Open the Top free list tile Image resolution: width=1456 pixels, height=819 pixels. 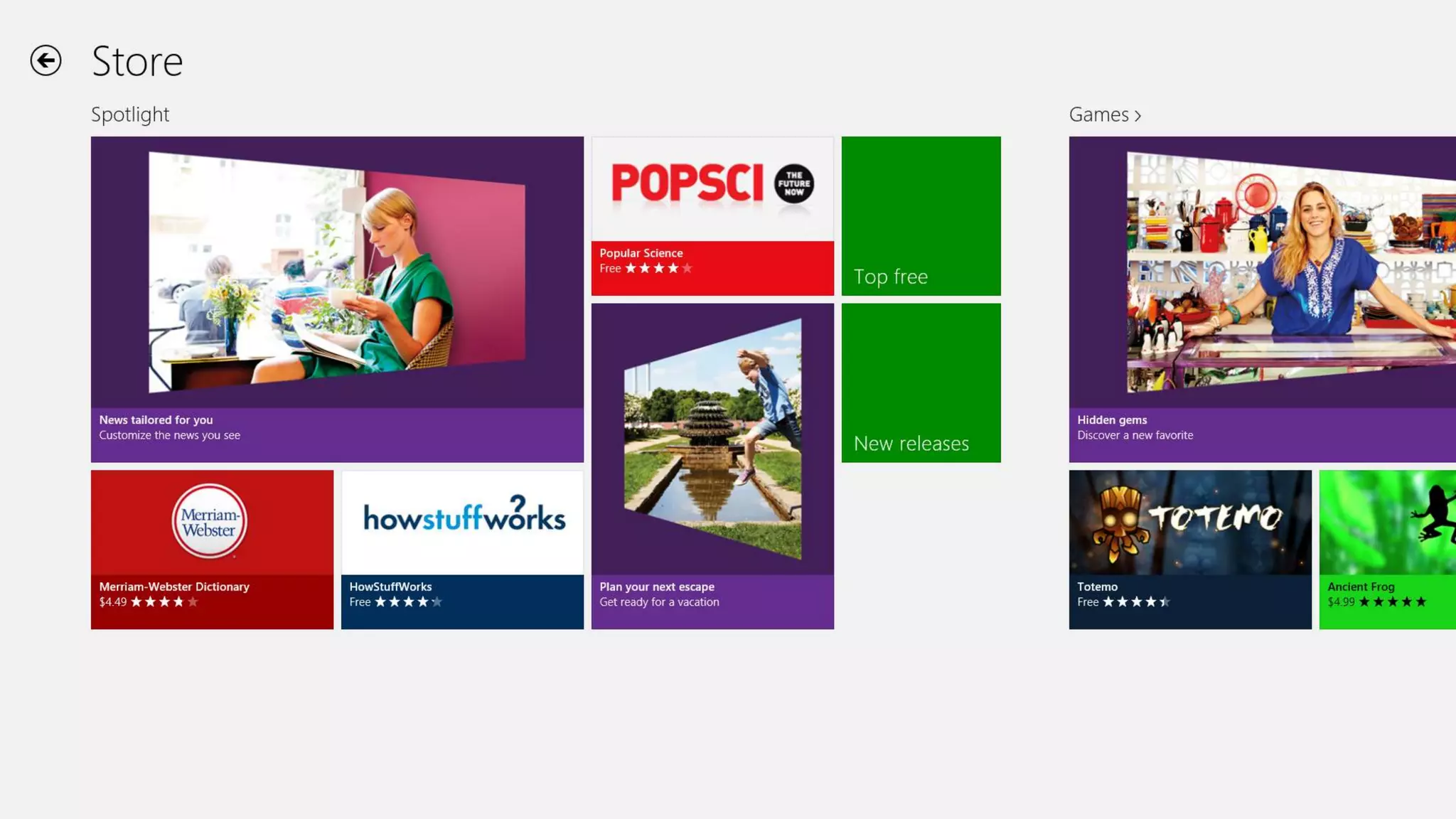(x=921, y=216)
